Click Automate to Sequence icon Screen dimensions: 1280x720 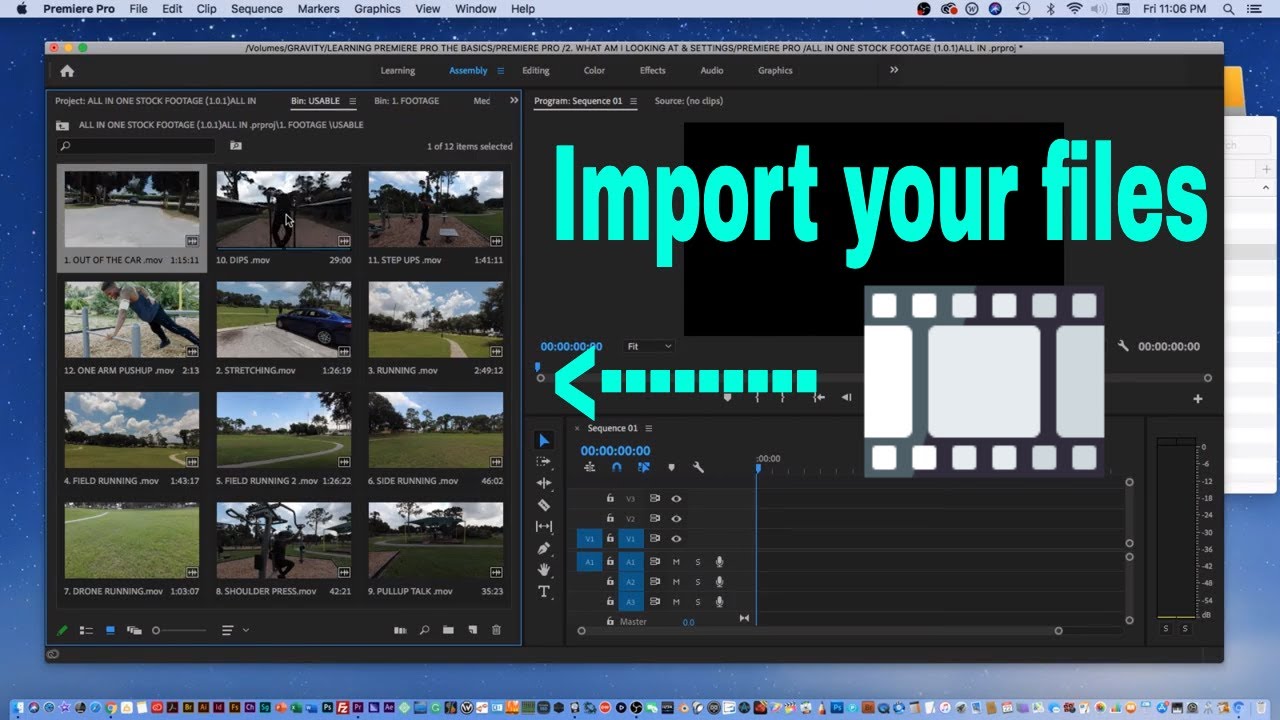coord(400,631)
